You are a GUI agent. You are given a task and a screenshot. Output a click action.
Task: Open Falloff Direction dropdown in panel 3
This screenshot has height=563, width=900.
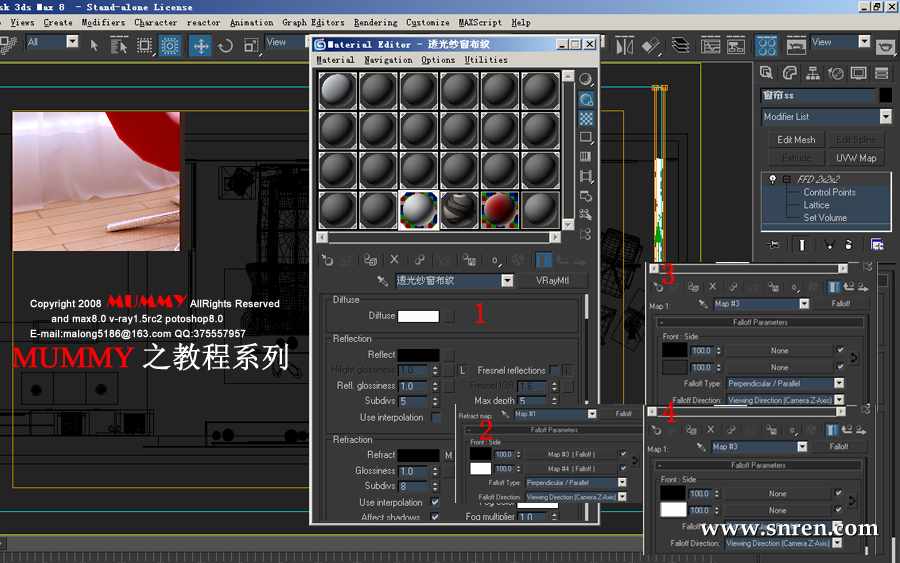(839, 399)
